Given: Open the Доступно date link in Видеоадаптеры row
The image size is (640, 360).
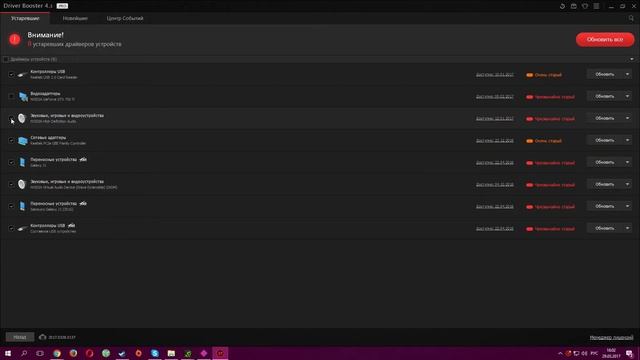Looking at the screenshot, I should click(x=495, y=97).
